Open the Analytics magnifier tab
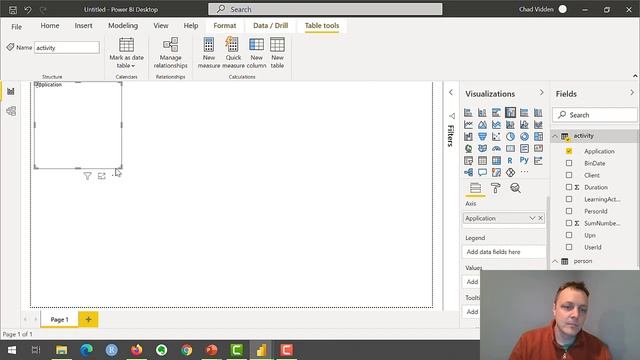Image resolution: width=640 pixels, height=360 pixels. [516, 188]
